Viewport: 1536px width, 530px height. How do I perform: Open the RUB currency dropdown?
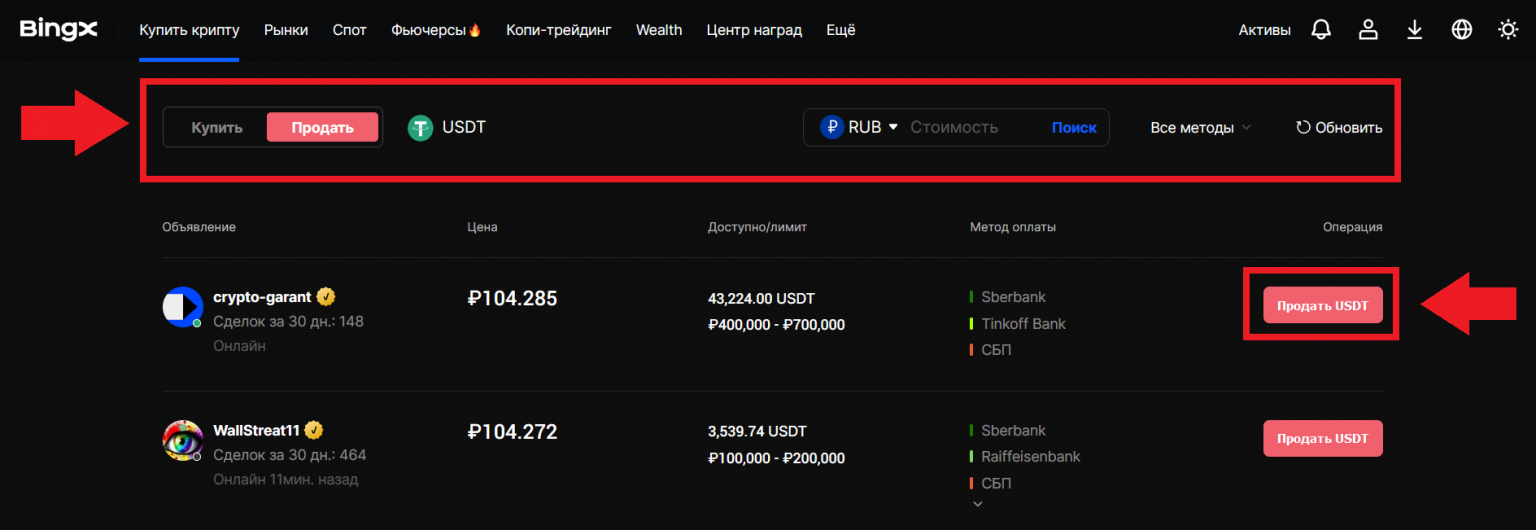tap(860, 128)
